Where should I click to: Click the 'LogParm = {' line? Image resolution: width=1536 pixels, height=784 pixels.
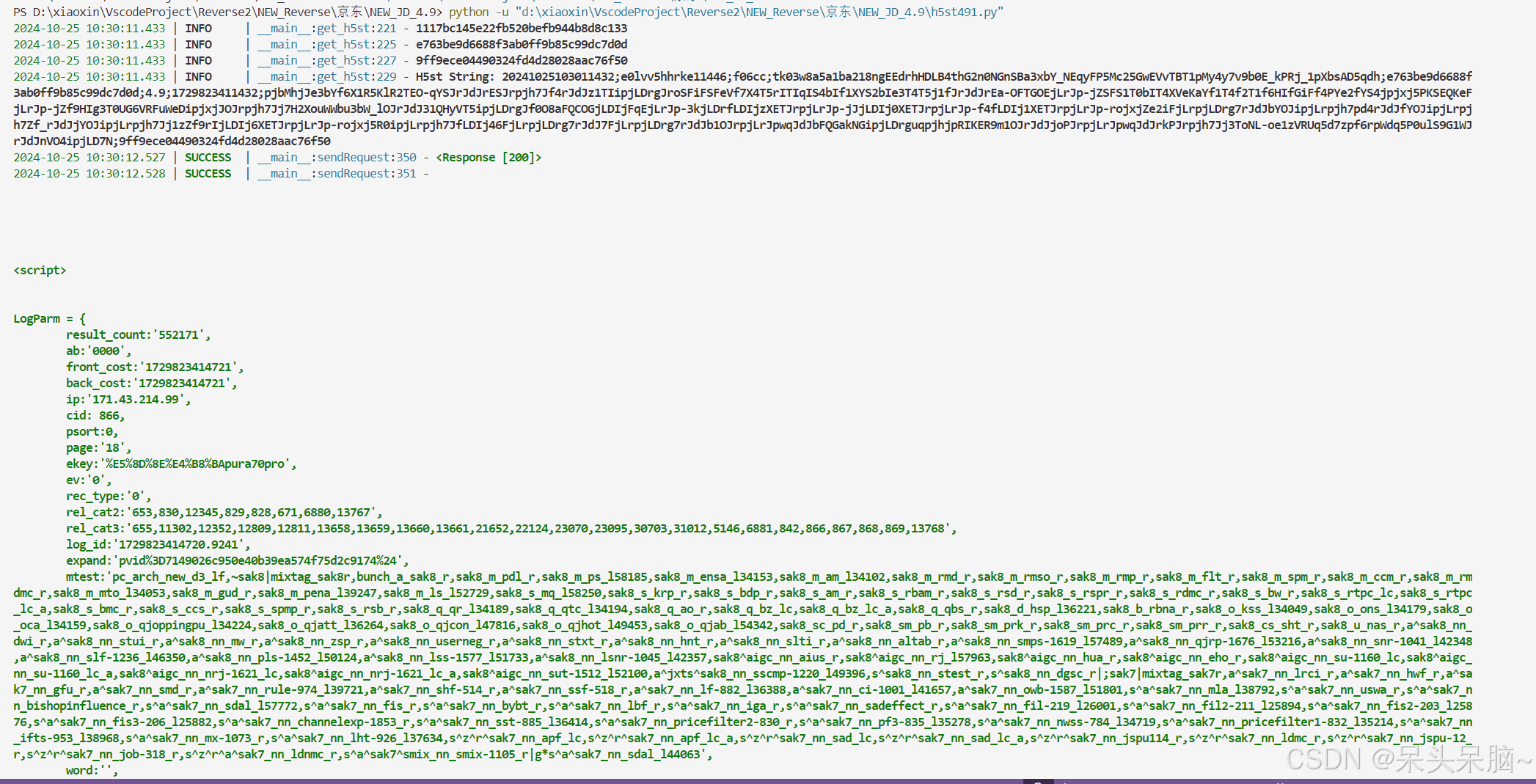pyautogui.click(x=49, y=318)
